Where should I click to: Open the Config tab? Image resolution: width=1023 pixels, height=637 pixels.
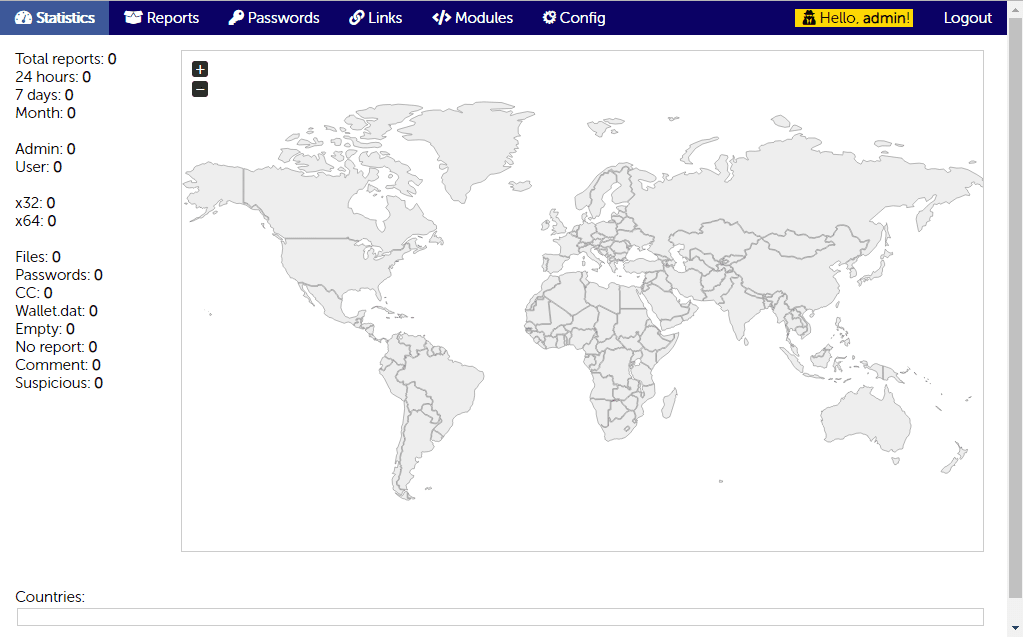coord(573,18)
